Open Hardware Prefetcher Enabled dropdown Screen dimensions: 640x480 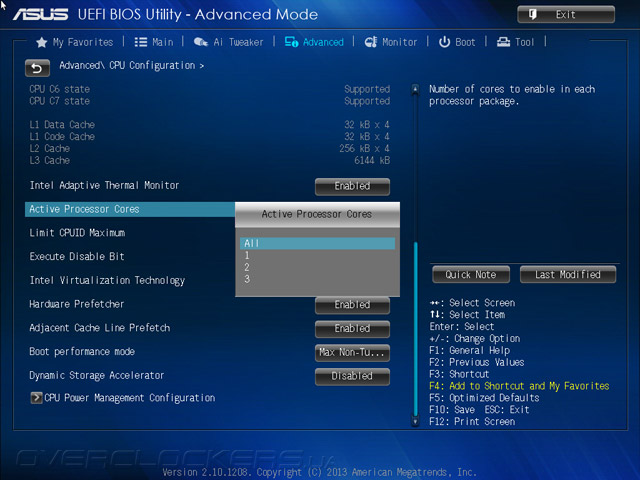pos(352,305)
